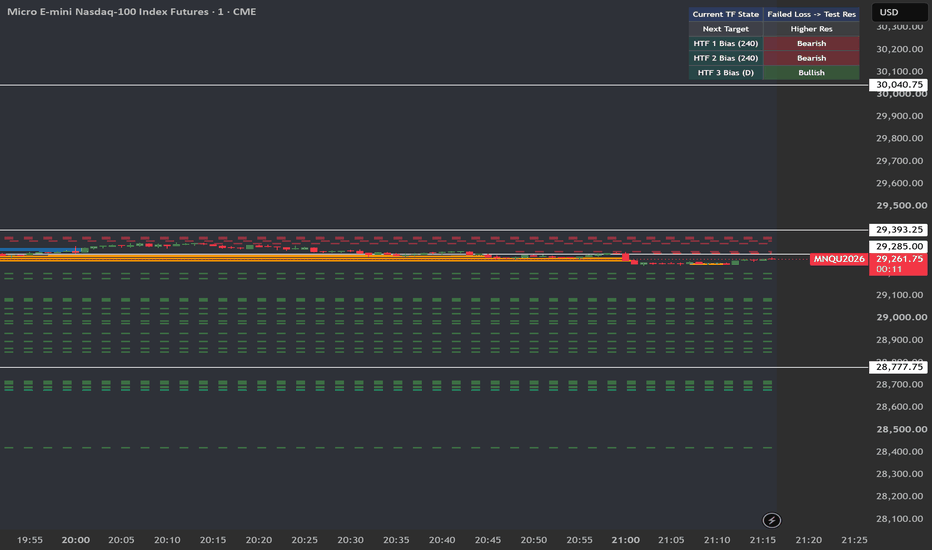Viewport: 932px width, 550px height.
Task: Click the 21:10 time axis label
Action: point(717,540)
